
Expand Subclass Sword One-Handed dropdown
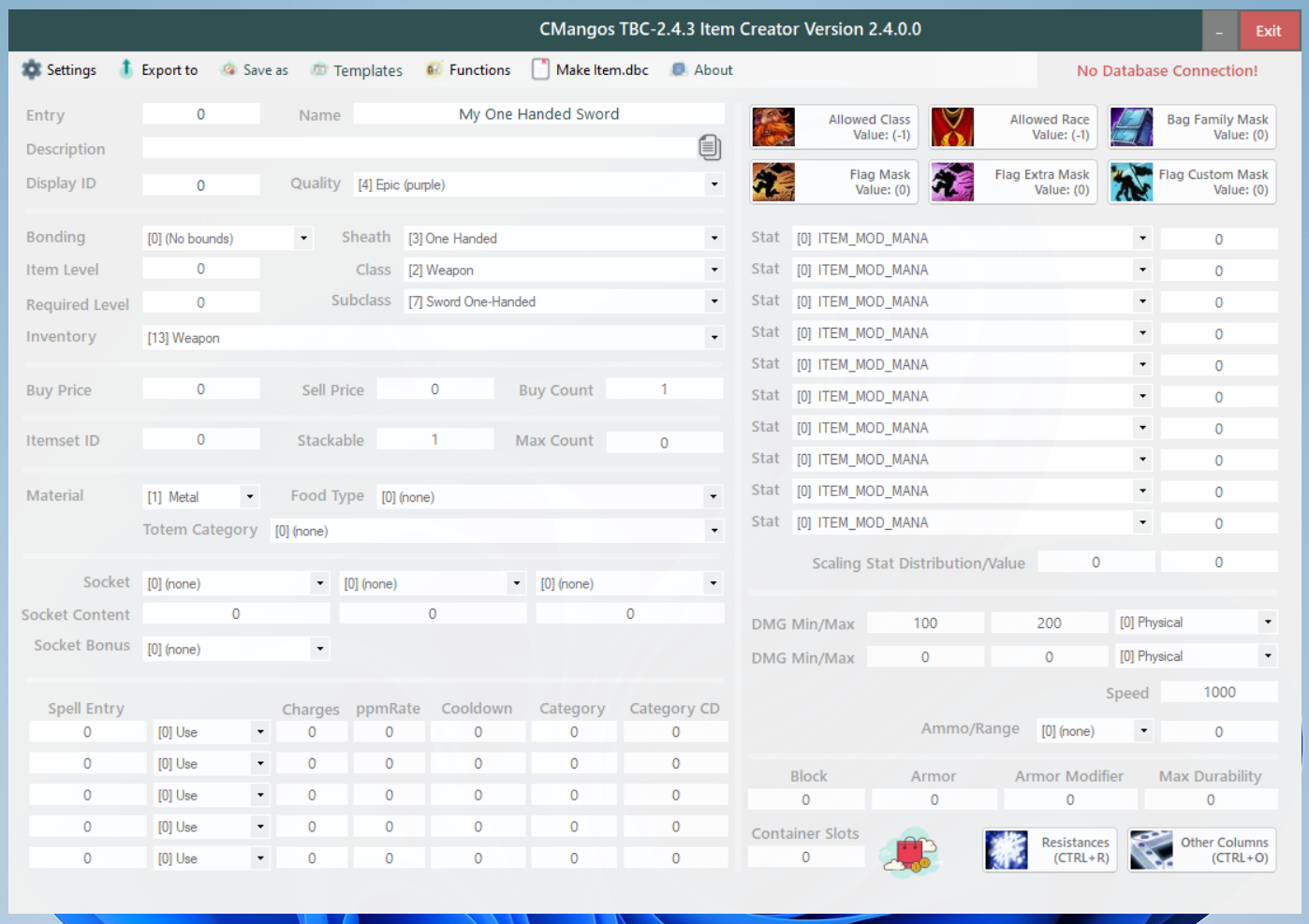714,301
